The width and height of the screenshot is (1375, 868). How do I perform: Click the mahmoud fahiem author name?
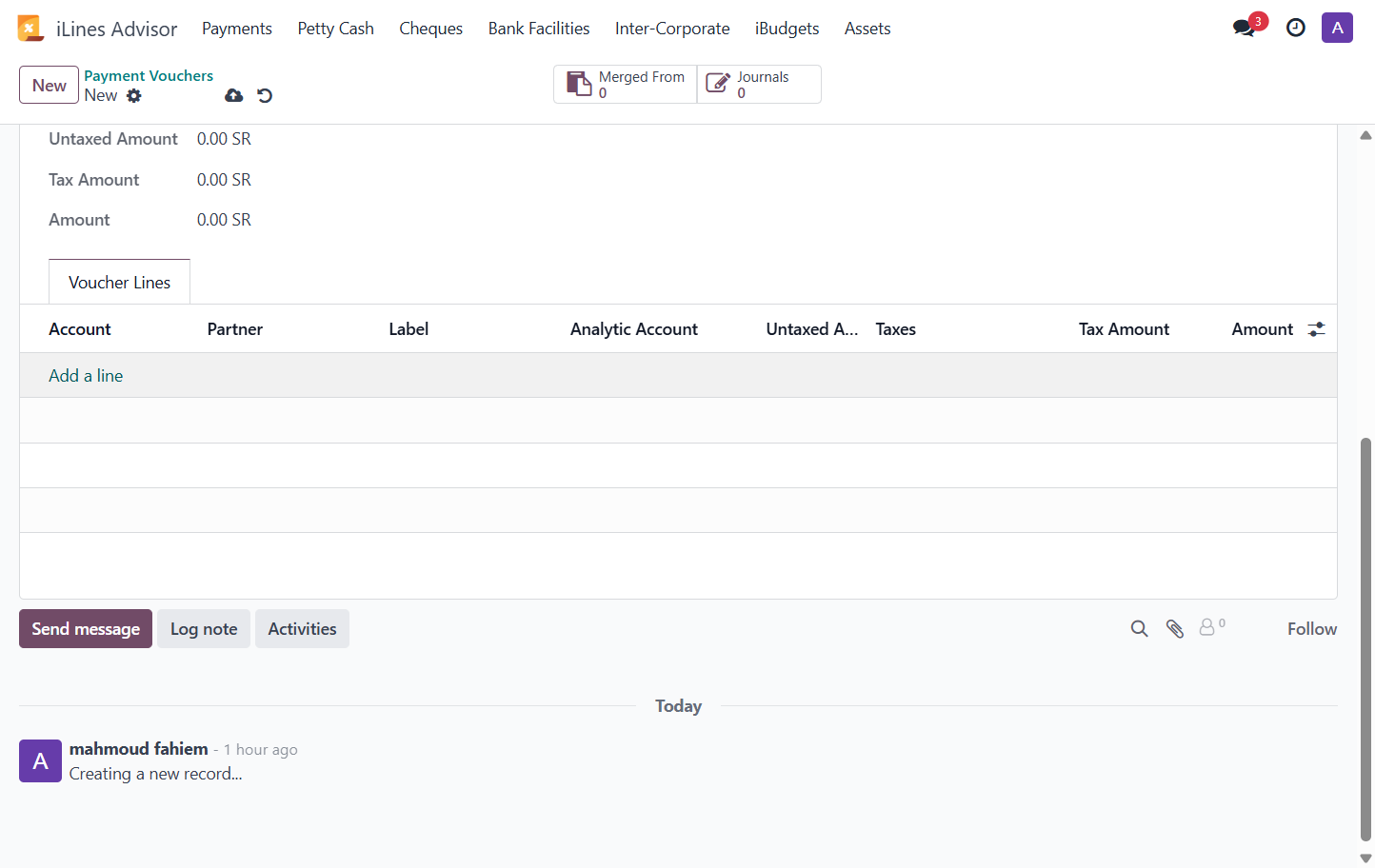(x=139, y=749)
